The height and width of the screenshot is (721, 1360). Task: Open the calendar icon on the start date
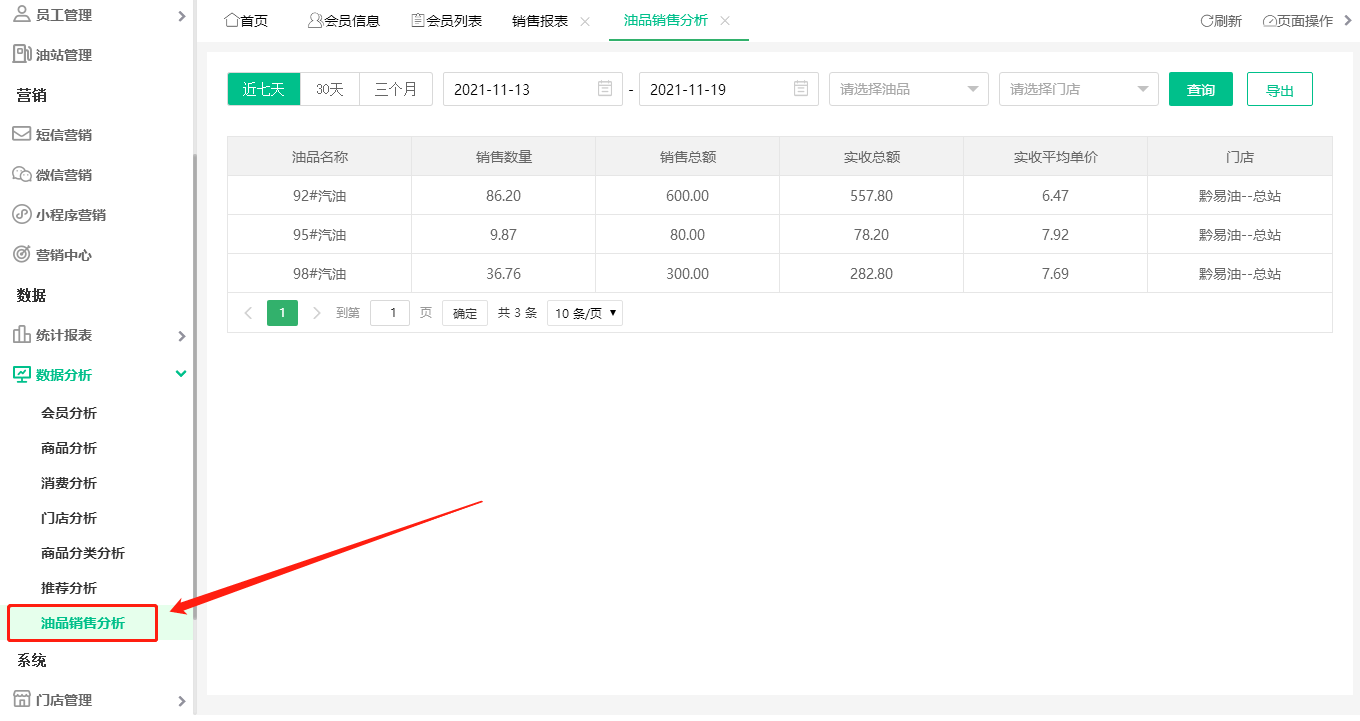[604, 89]
